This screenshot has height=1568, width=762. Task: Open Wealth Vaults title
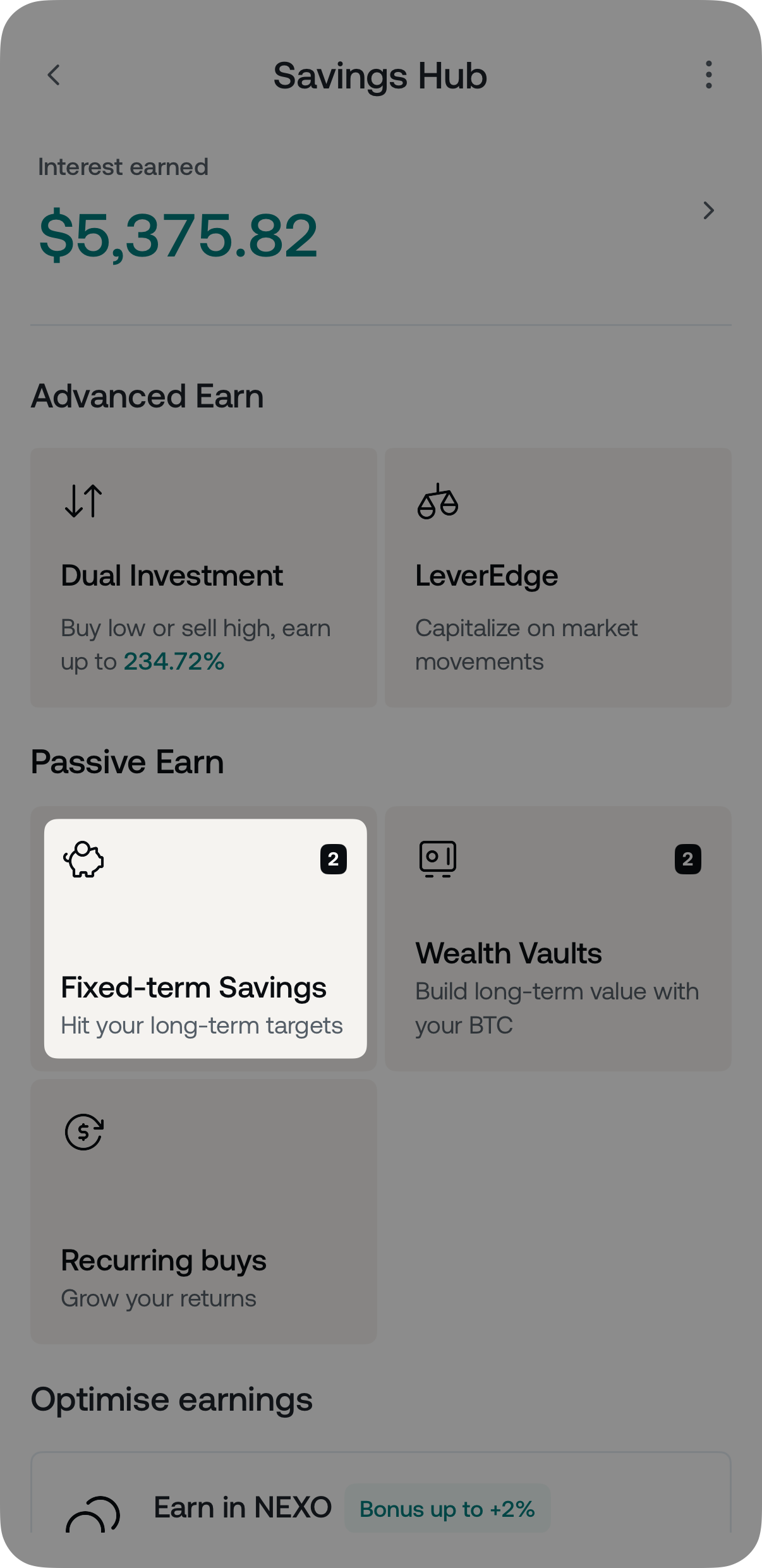coord(509,953)
